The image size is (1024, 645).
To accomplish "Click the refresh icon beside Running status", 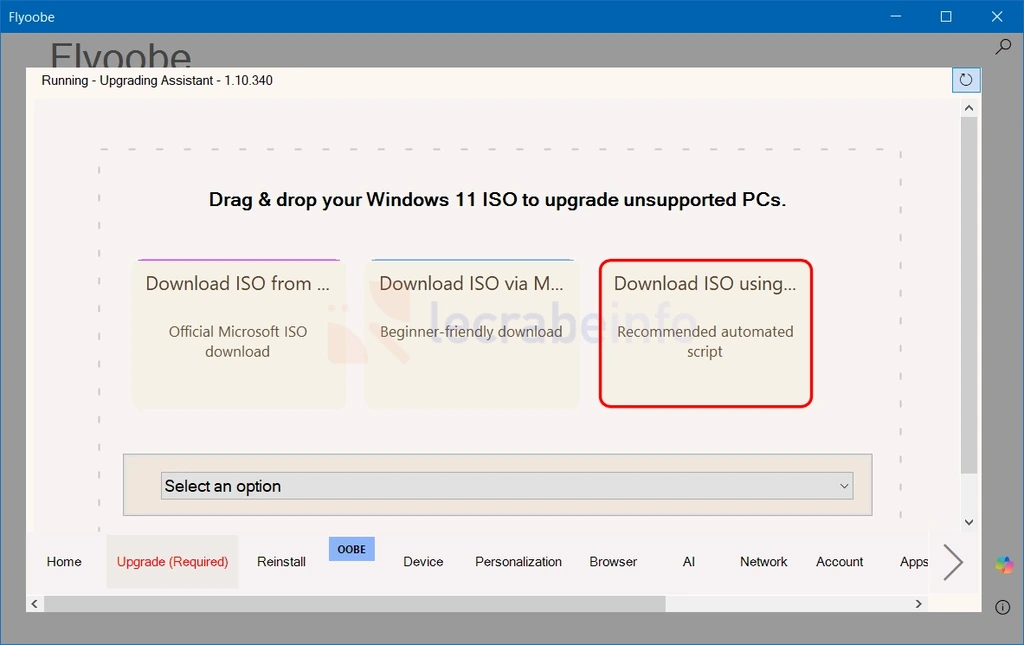I will pyautogui.click(x=966, y=80).
